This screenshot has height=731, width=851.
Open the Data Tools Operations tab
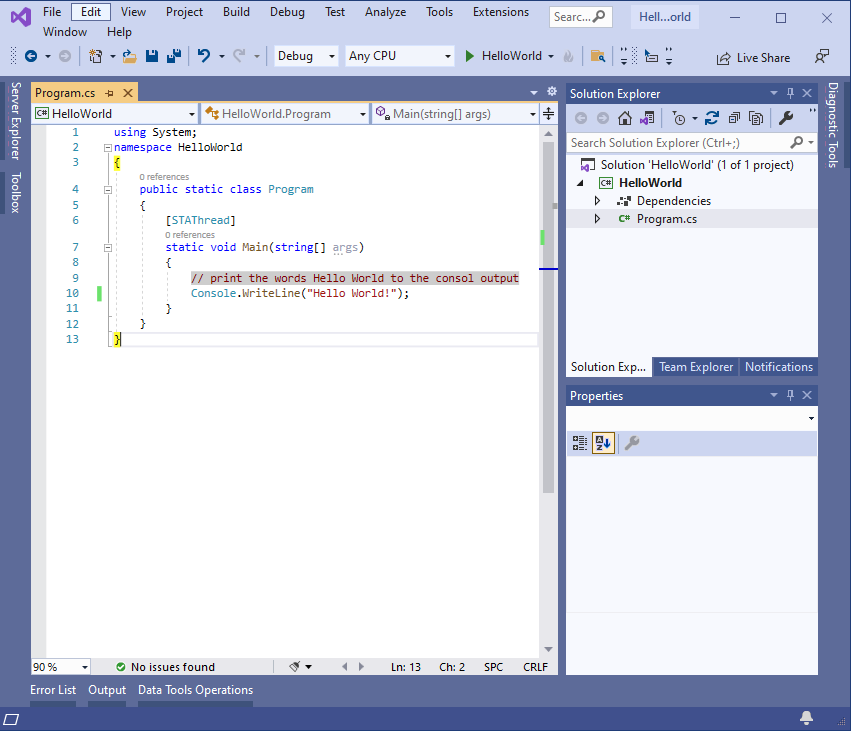[x=195, y=690]
